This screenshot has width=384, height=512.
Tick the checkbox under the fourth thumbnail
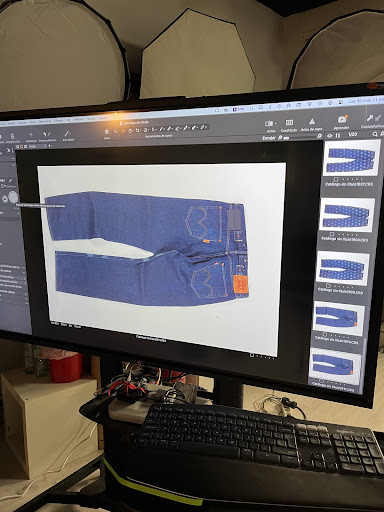(x=325, y=334)
